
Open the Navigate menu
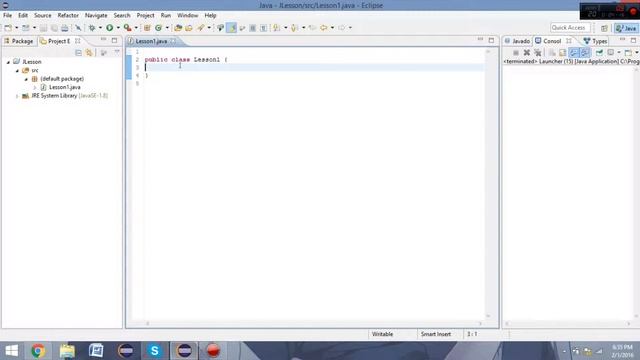pyautogui.click(x=96, y=16)
